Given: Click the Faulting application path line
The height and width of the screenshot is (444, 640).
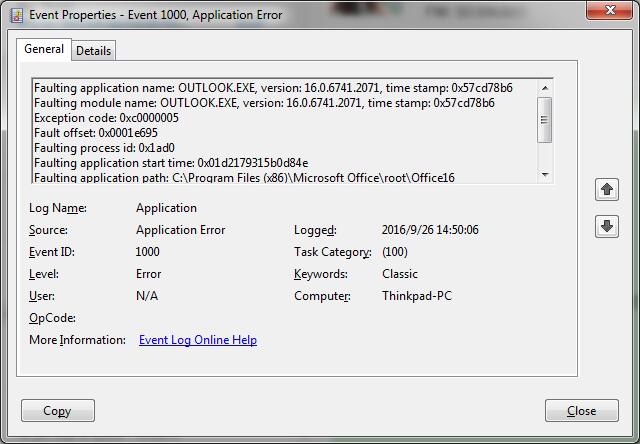Looking at the screenshot, I should 244,178.
